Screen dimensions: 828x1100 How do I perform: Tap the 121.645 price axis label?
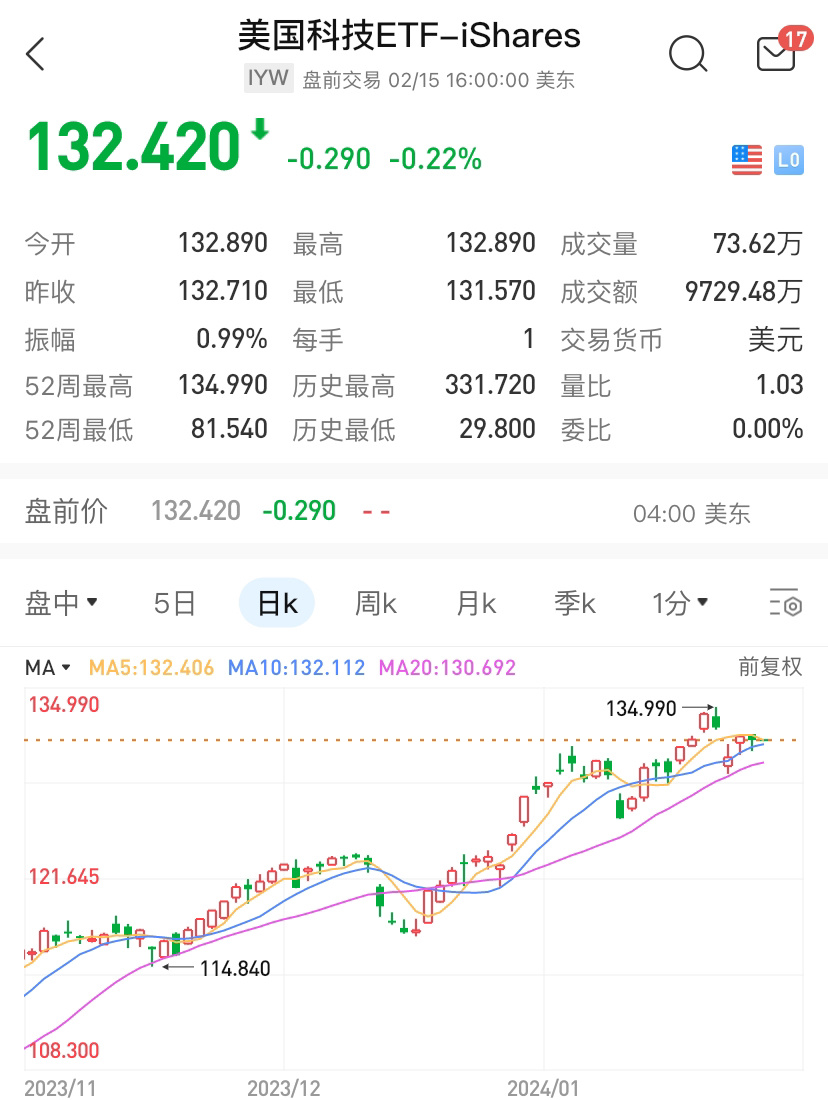[64, 876]
